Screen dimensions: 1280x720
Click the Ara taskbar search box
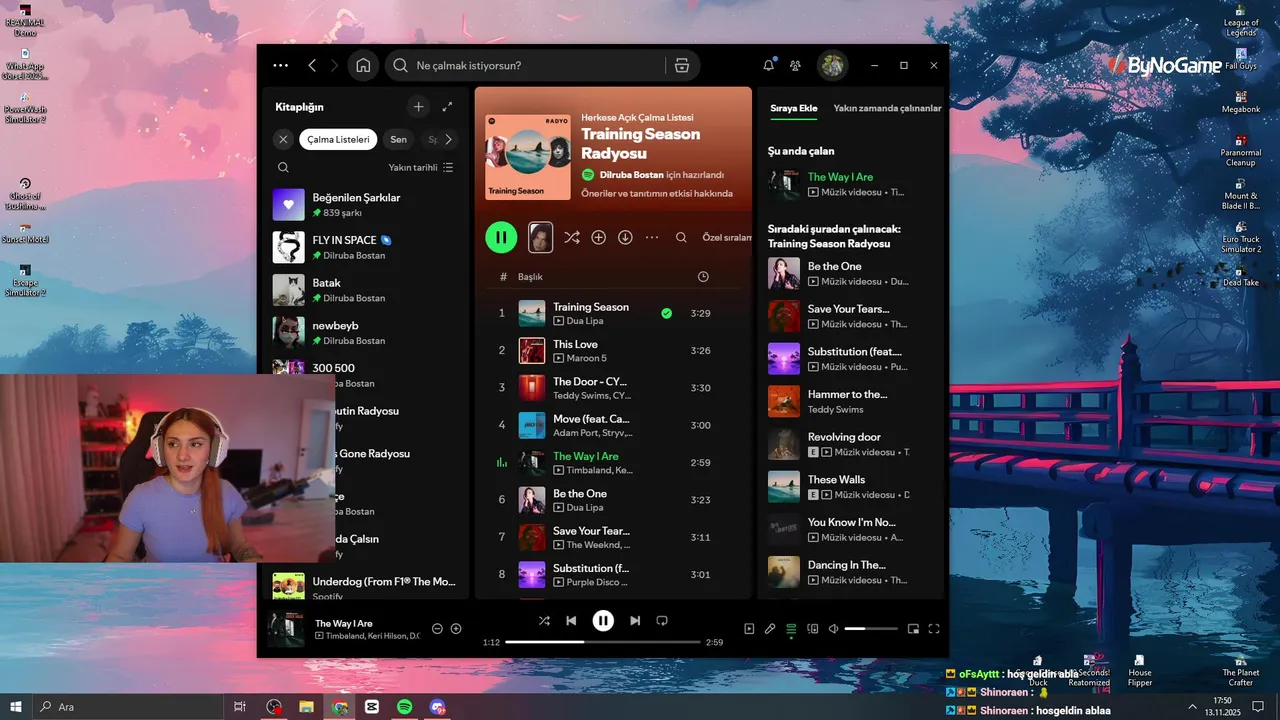128,707
